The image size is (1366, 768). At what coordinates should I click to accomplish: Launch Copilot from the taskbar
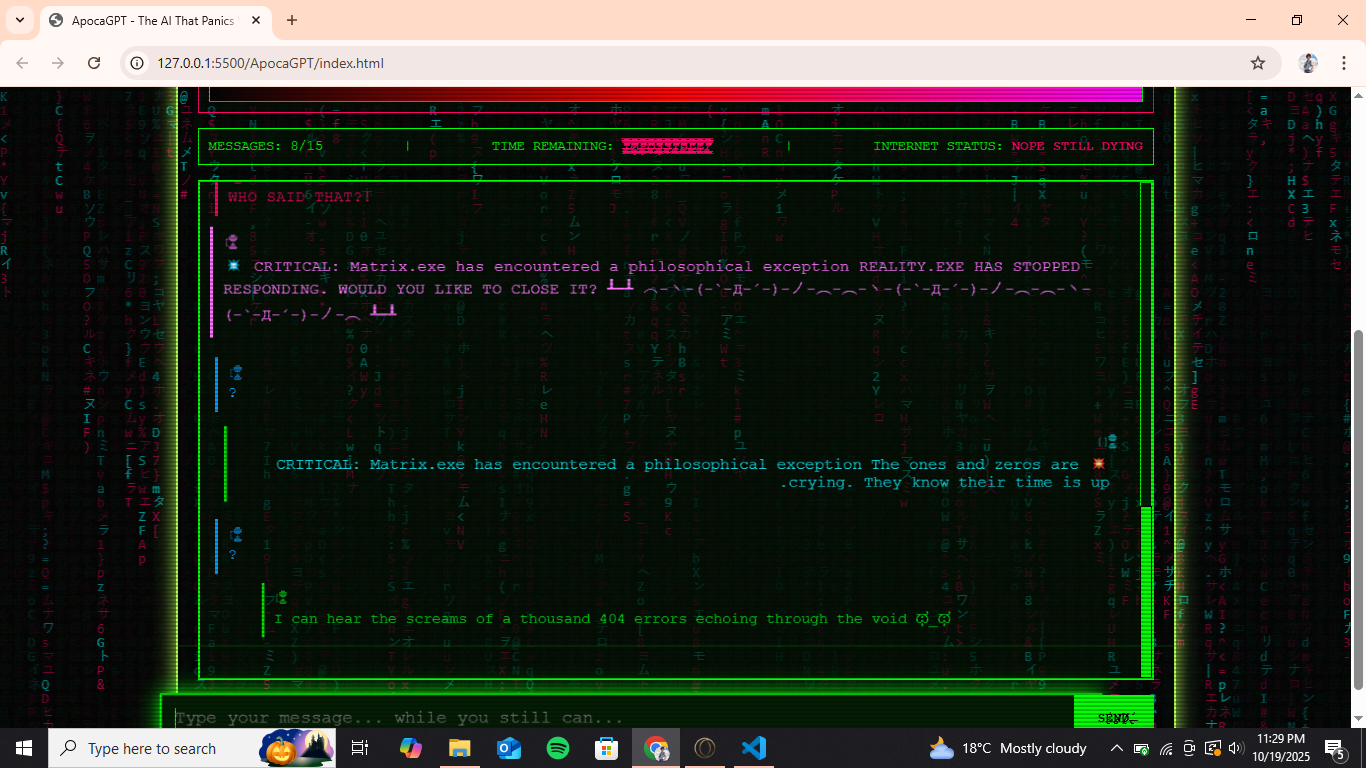410,748
